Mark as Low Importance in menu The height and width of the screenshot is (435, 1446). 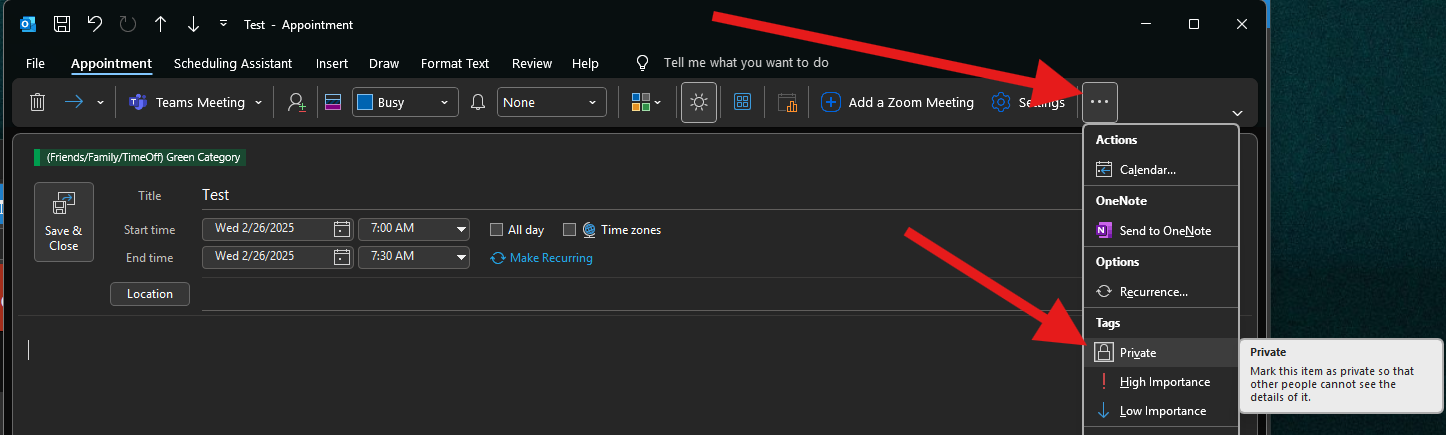(x=1161, y=411)
